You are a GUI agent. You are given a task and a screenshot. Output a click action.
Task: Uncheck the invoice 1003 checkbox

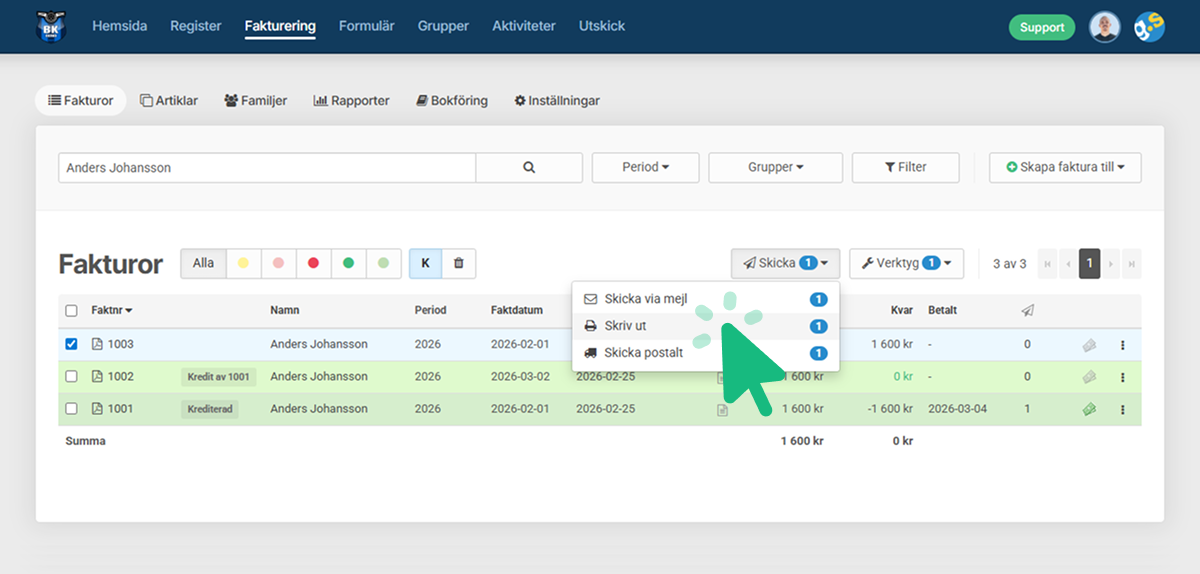click(x=71, y=344)
